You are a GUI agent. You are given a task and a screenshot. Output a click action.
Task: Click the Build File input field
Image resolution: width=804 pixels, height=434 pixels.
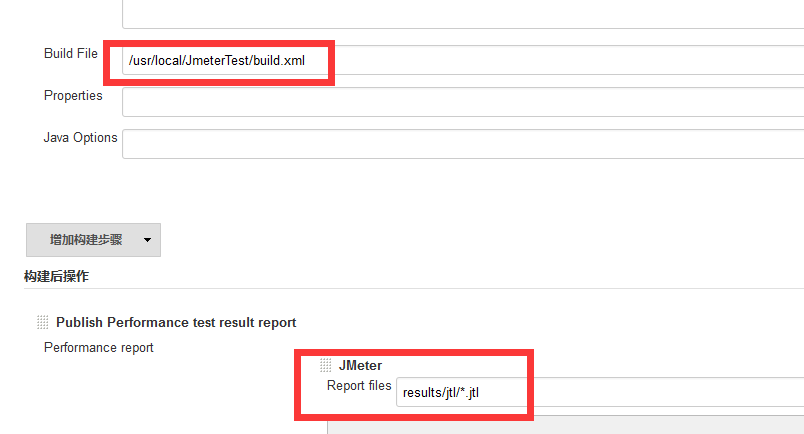coord(463,61)
